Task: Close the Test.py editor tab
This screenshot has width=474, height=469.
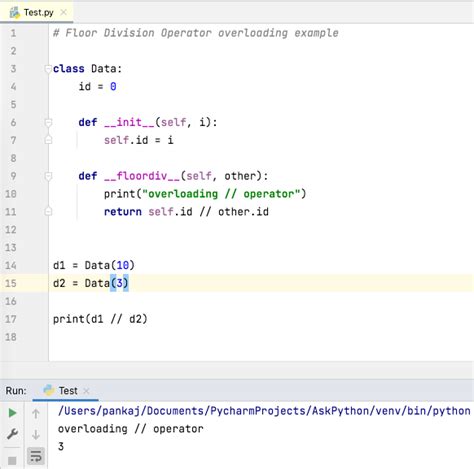Action: click(63, 13)
